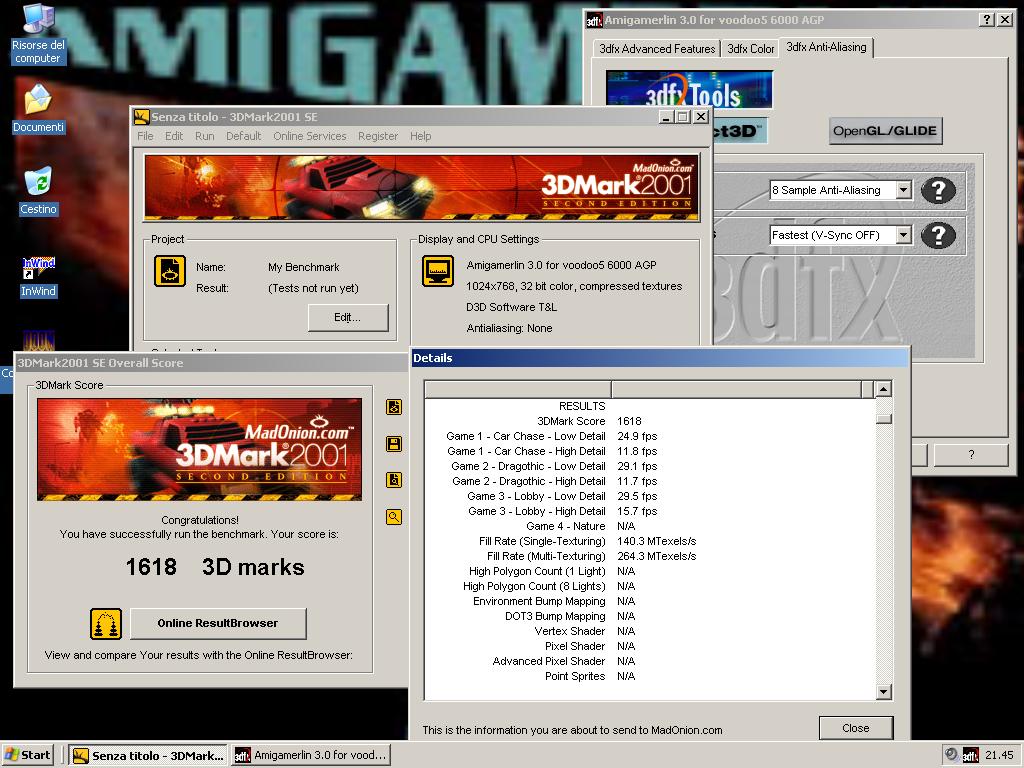Select the Vertex Shader row
This screenshot has width=1024, height=768.
650,632
